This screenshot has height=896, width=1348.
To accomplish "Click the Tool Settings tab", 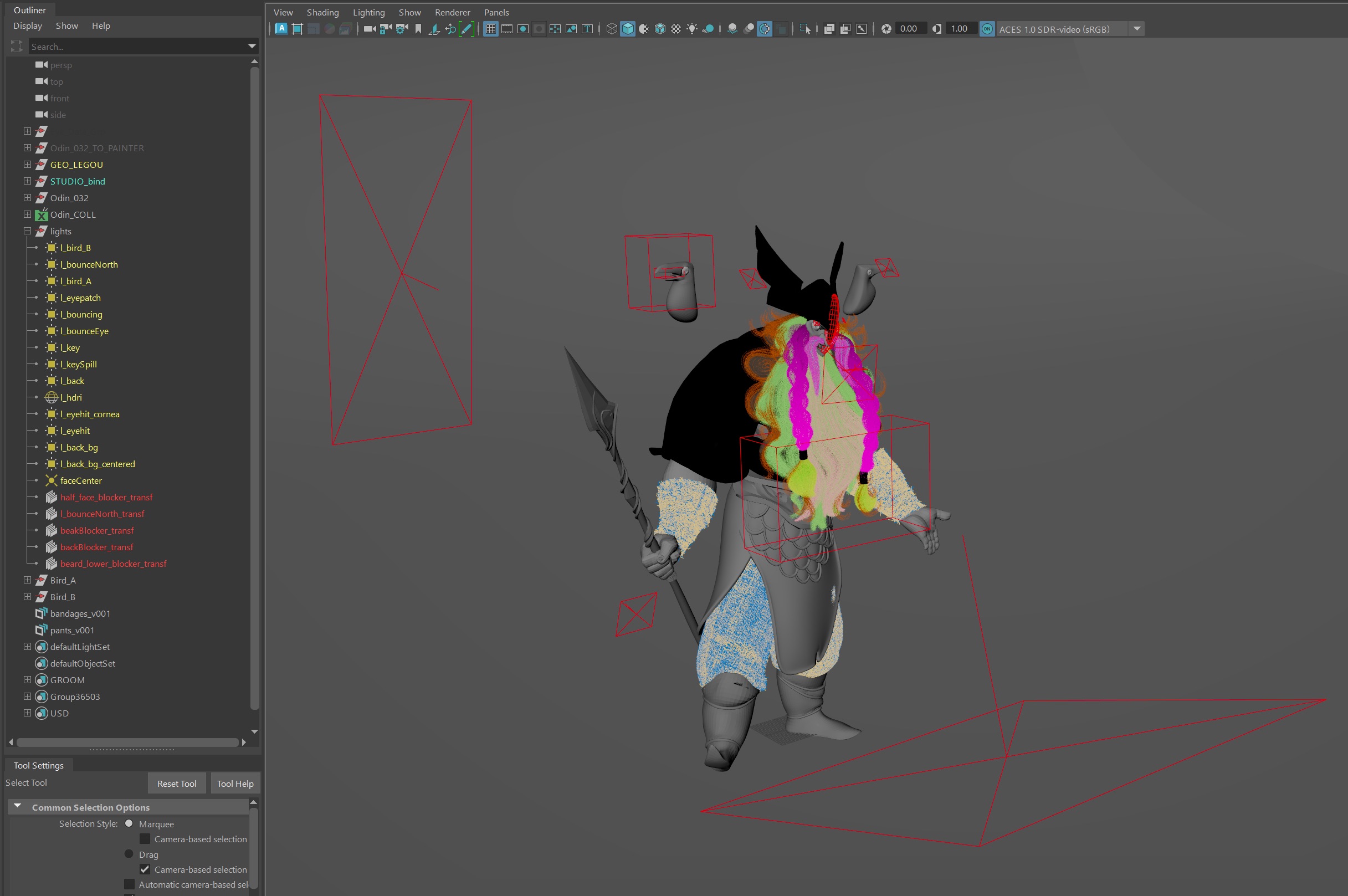I will point(39,765).
